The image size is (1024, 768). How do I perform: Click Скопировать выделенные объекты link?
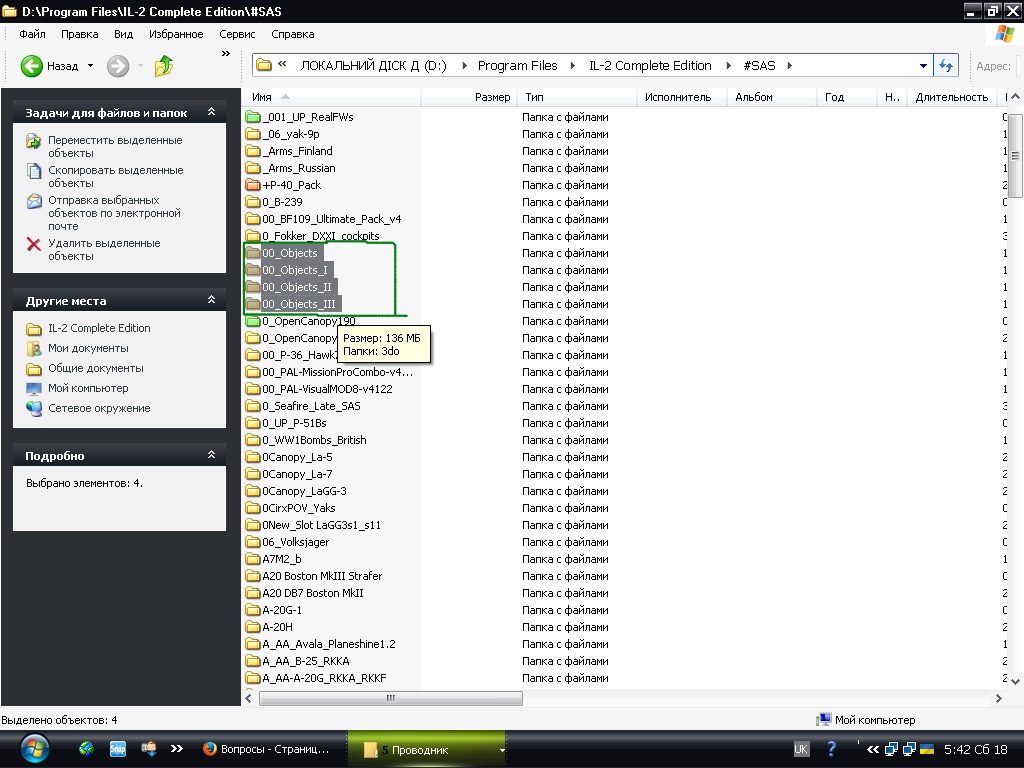tap(116, 176)
